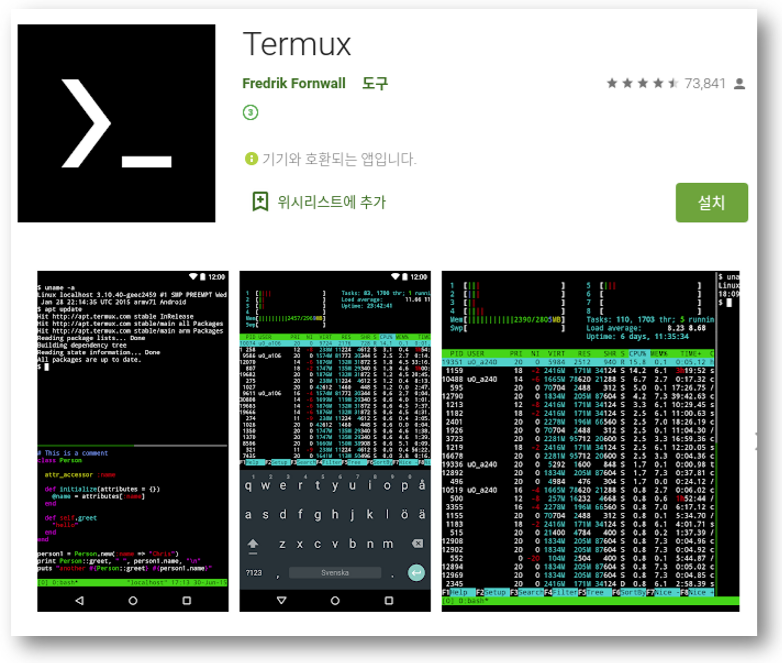The width and height of the screenshot is (782, 663).
Task: Open the 도구 category link
Action: coord(375,83)
